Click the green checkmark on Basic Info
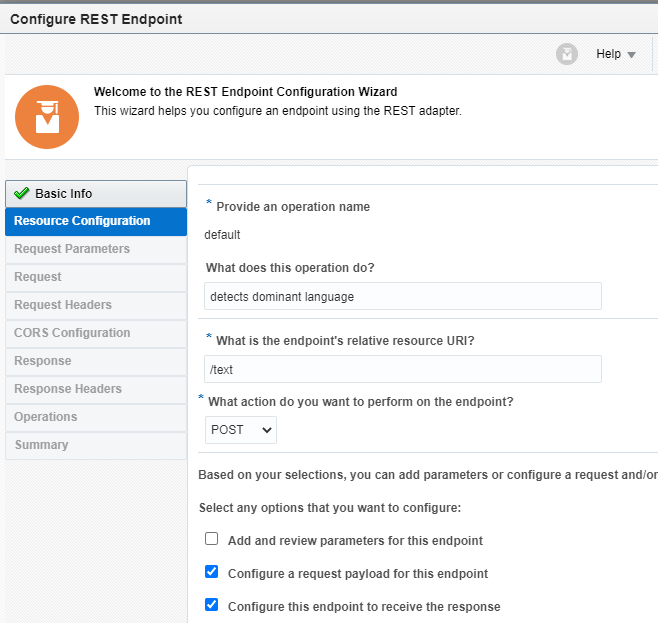 pyautogui.click(x=22, y=194)
